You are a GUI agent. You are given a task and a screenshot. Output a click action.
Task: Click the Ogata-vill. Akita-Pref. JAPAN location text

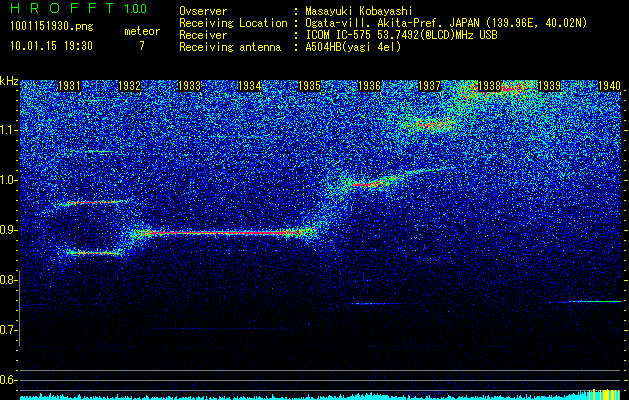(446, 23)
